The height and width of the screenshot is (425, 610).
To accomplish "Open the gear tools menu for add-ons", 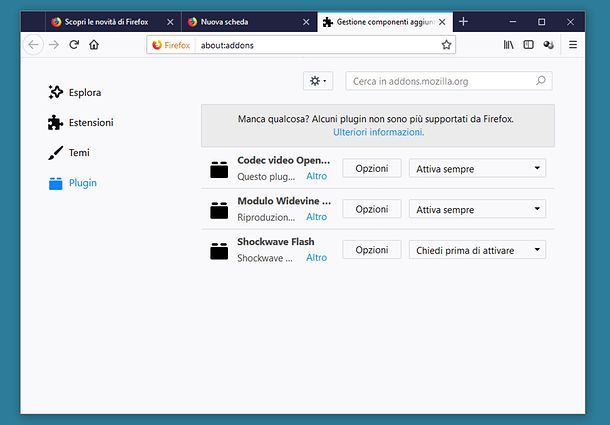I will [x=318, y=81].
